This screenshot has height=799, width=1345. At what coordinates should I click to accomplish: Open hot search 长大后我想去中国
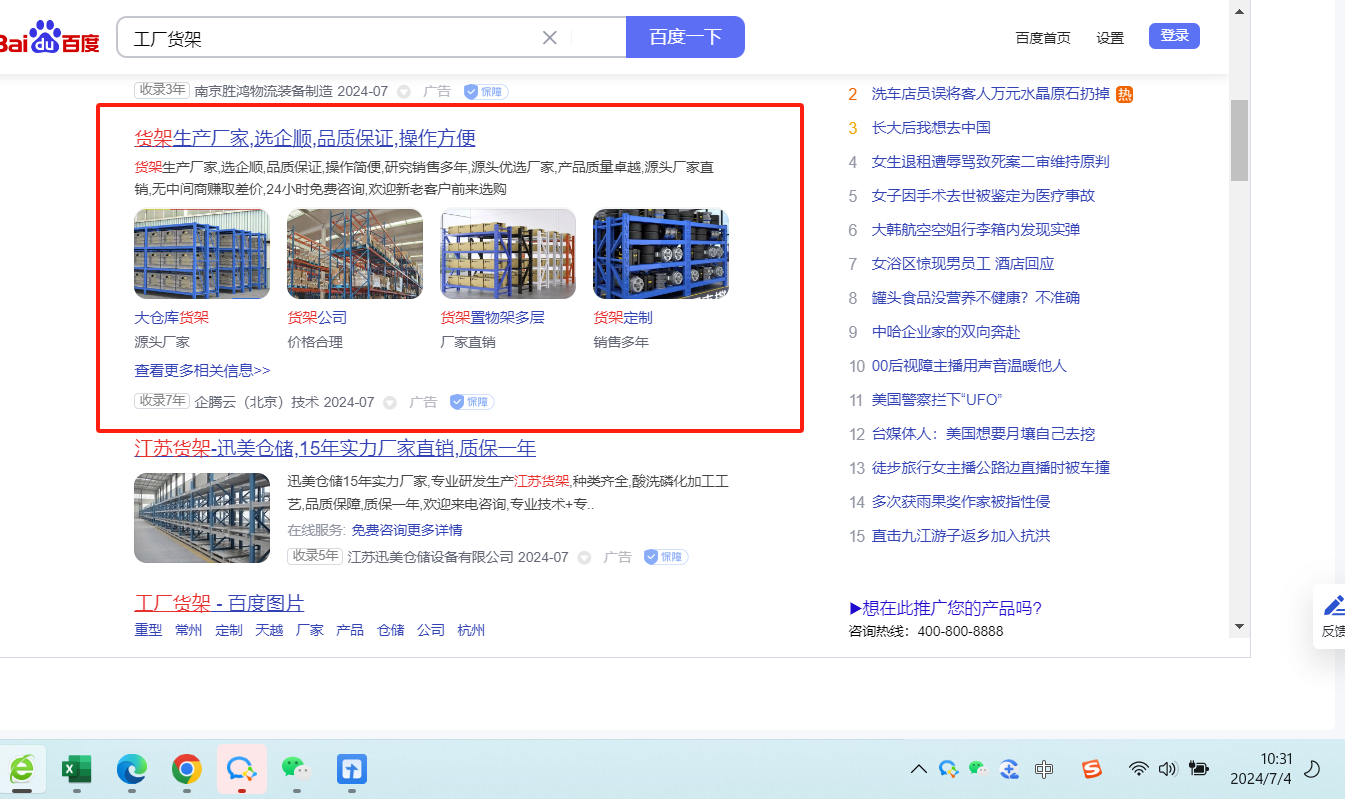pyautogui.click(x=931, y=128)
